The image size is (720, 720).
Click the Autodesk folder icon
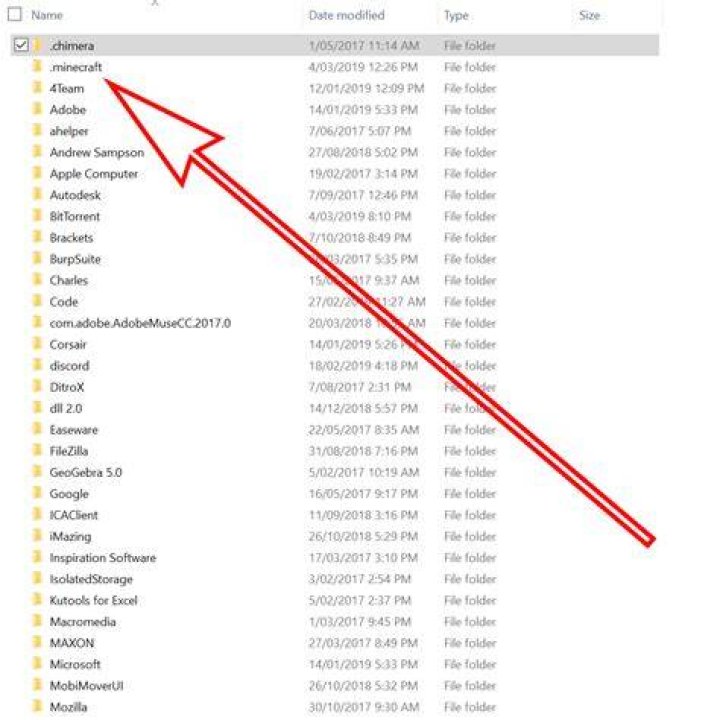point(38,195)
